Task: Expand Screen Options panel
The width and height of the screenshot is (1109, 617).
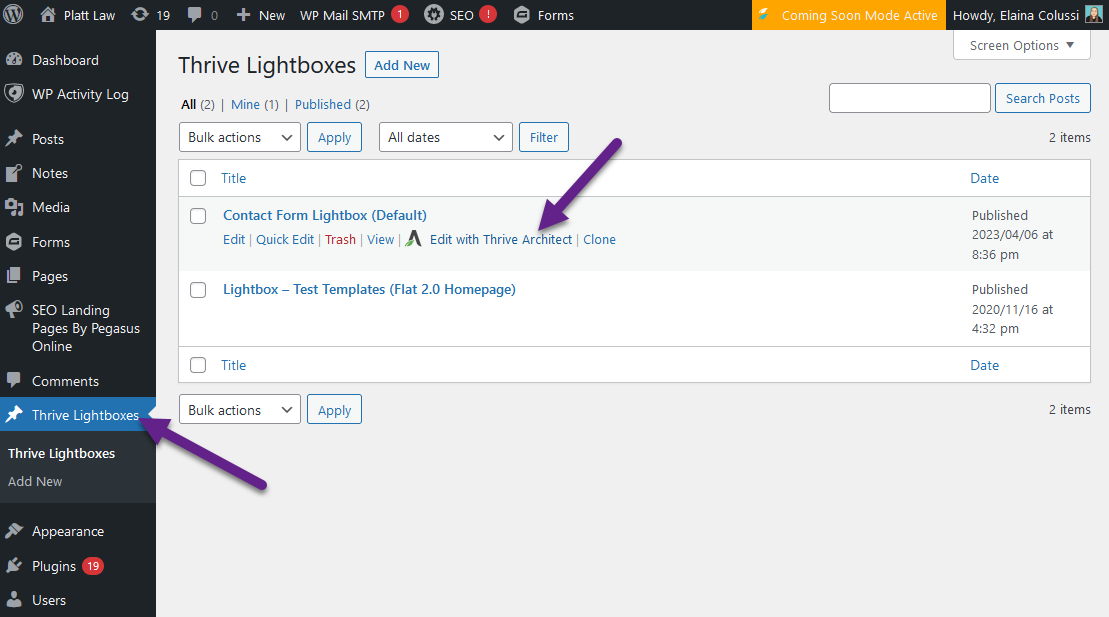Action: pos(1021,45)
